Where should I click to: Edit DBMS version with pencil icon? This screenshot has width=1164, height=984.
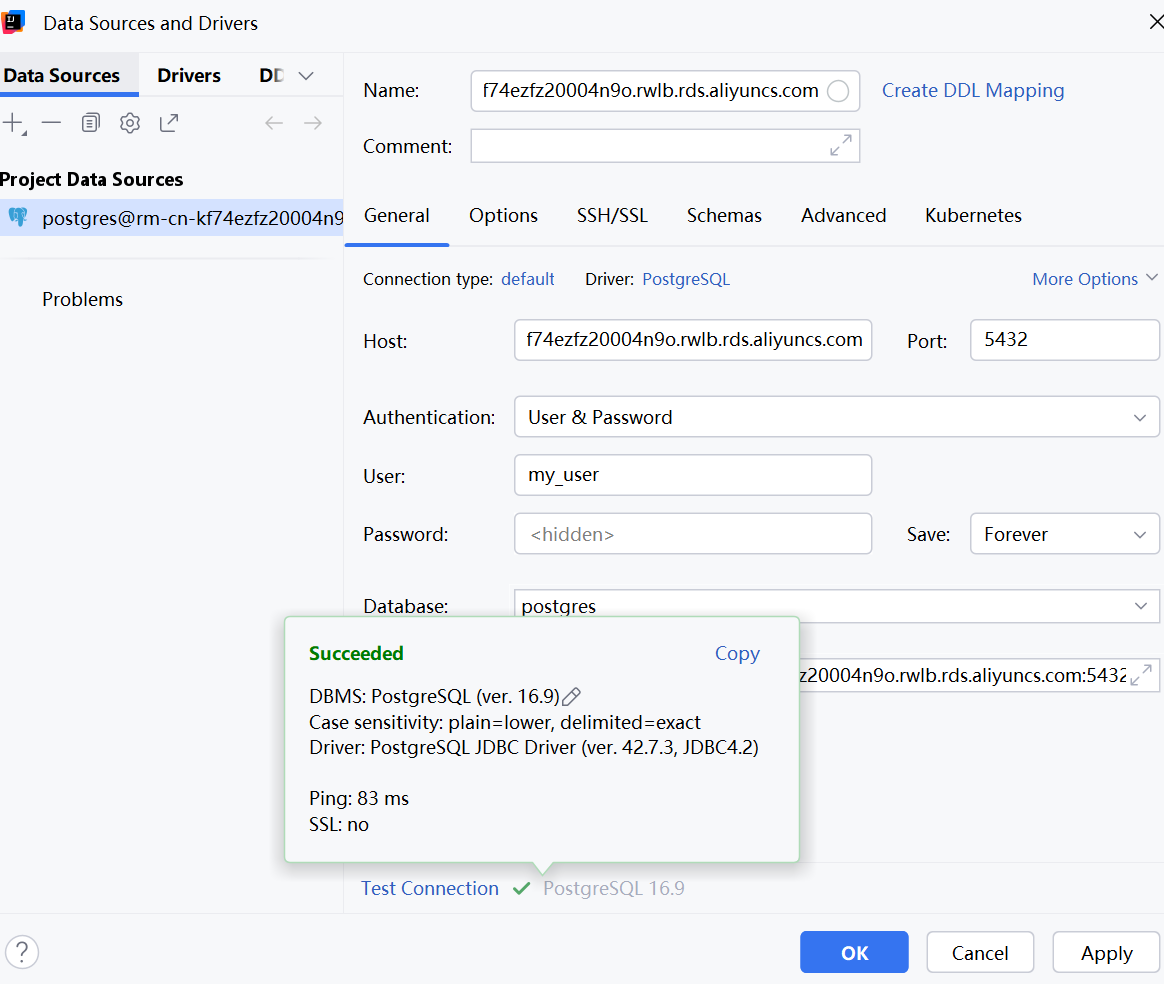pos(572,697)
